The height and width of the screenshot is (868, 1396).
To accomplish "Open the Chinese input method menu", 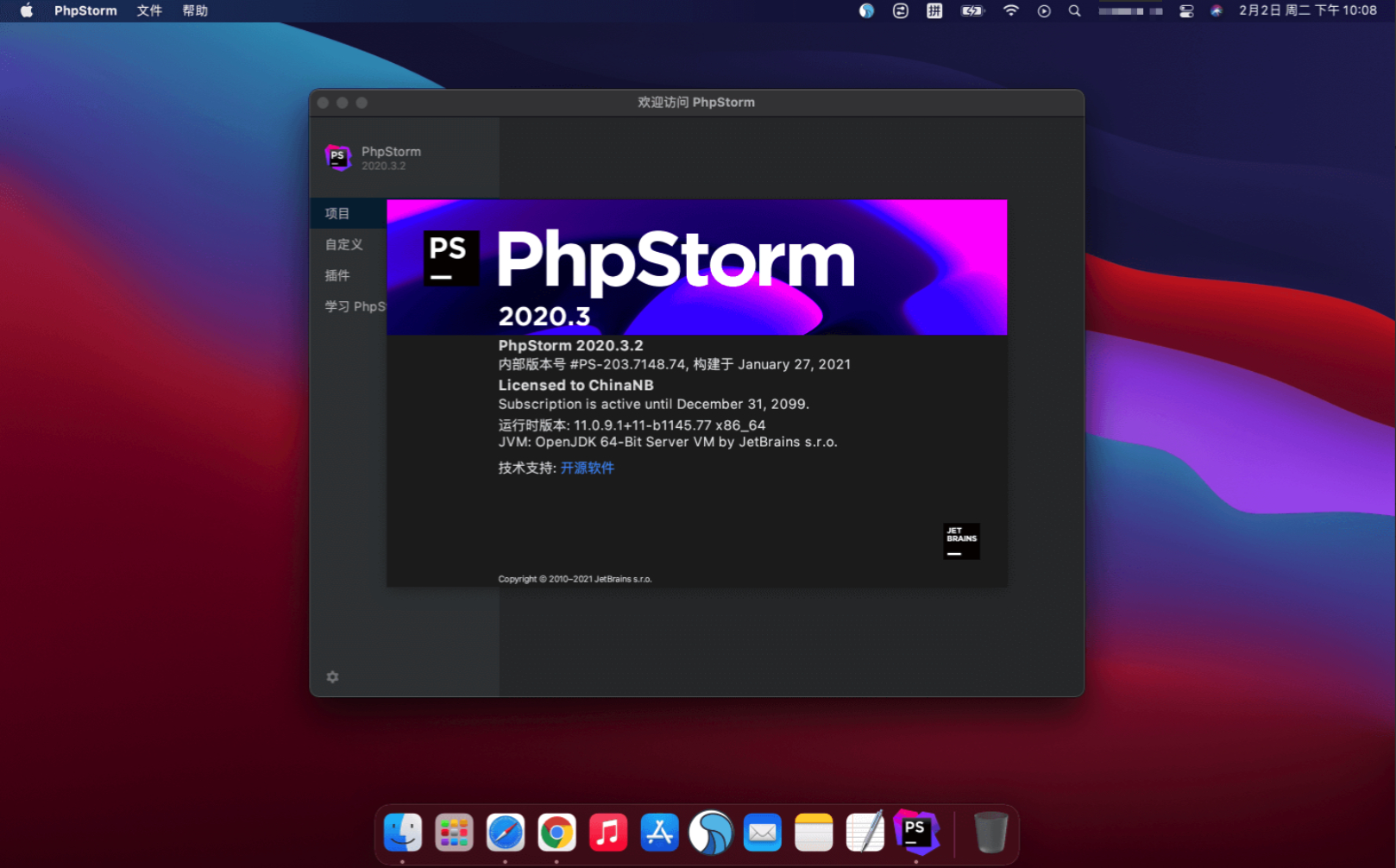I will pos(934,11).
